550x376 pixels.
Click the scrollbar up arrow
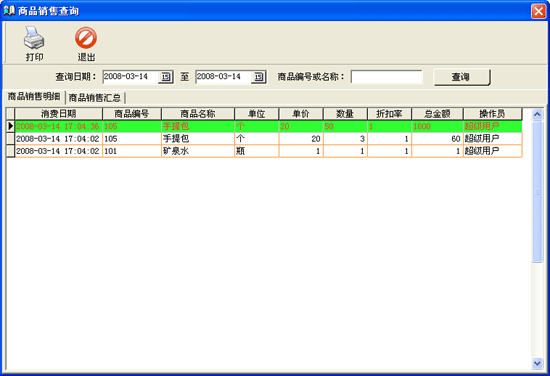537,114
